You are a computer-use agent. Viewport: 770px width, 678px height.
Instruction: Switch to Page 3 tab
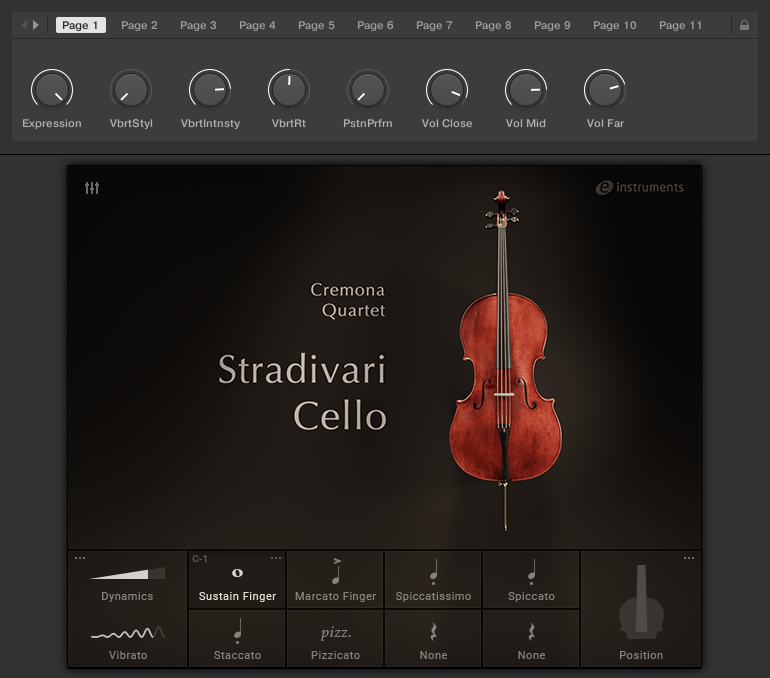[x=198, y=25]
